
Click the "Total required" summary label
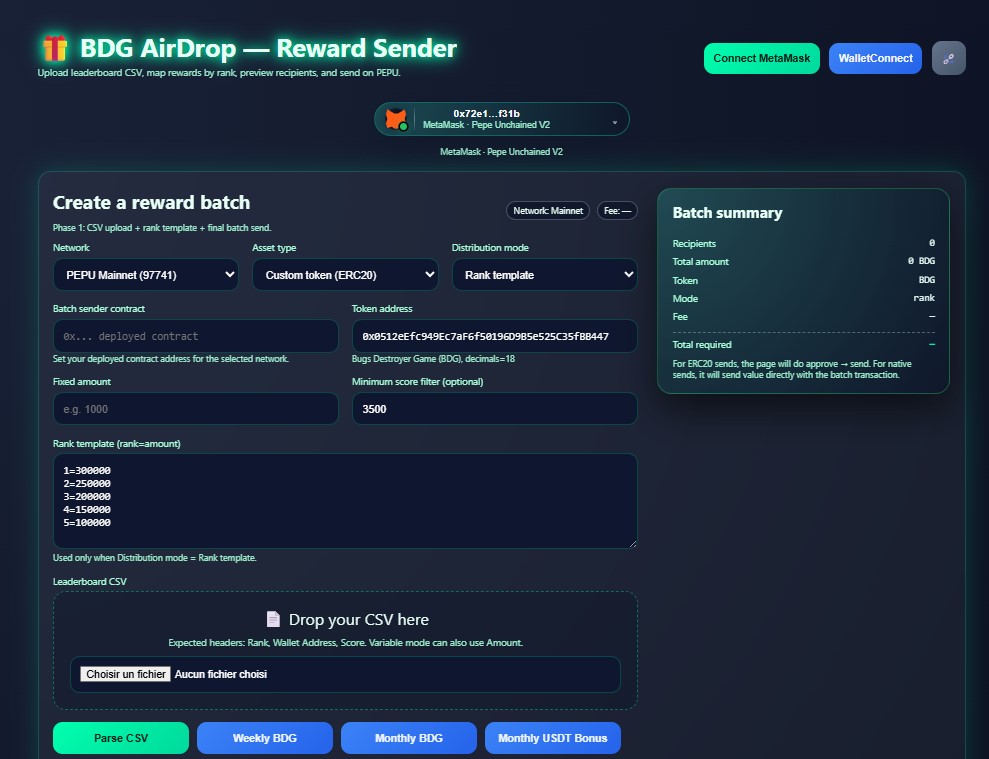pos(702,344)
